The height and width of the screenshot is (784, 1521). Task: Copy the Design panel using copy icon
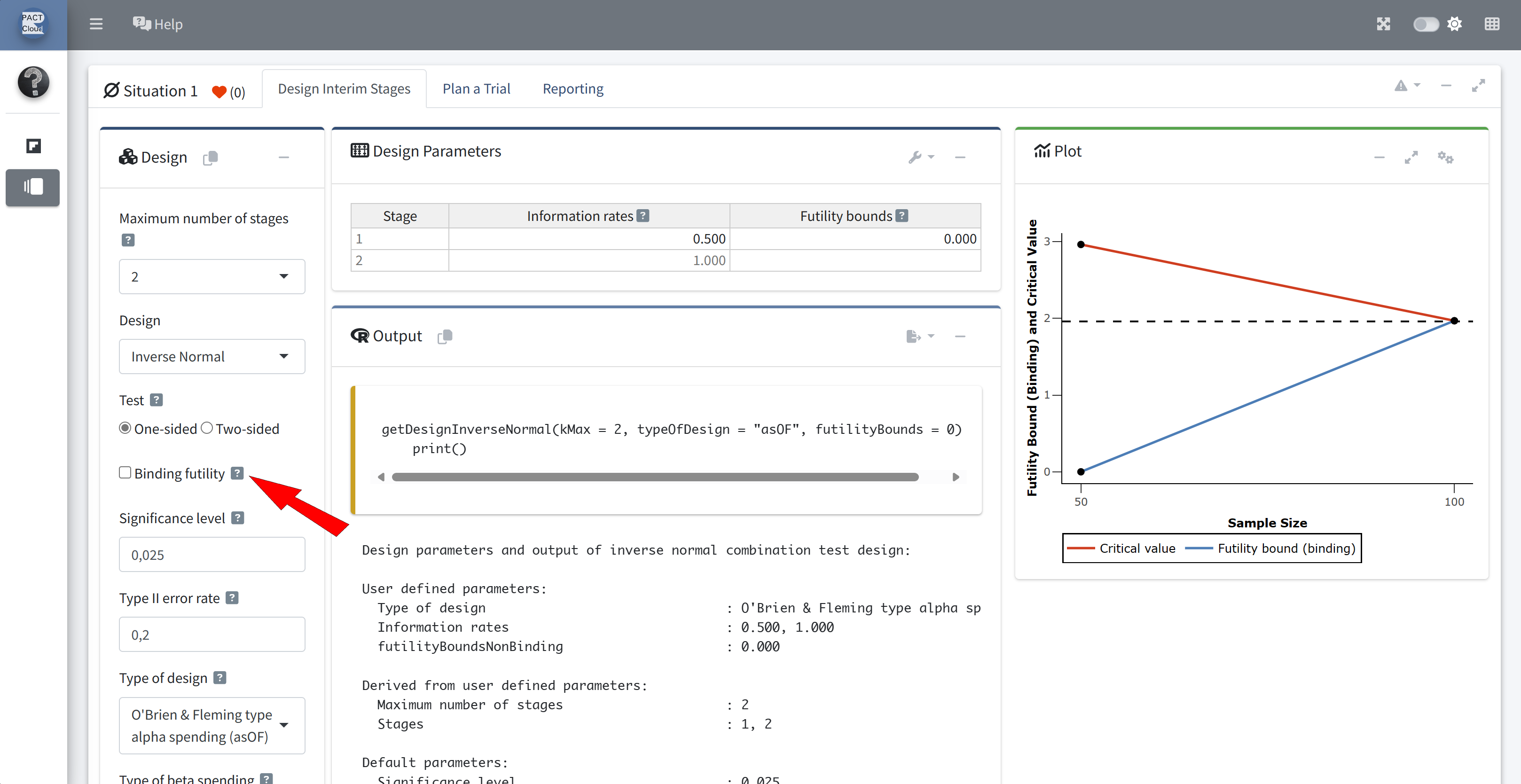coord(210,157)
